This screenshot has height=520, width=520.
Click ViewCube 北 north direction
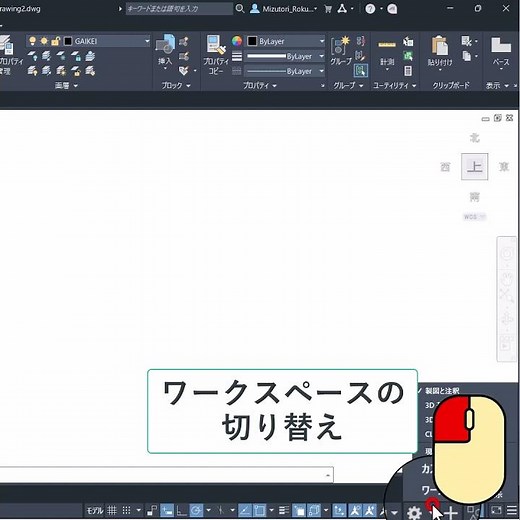475,138
